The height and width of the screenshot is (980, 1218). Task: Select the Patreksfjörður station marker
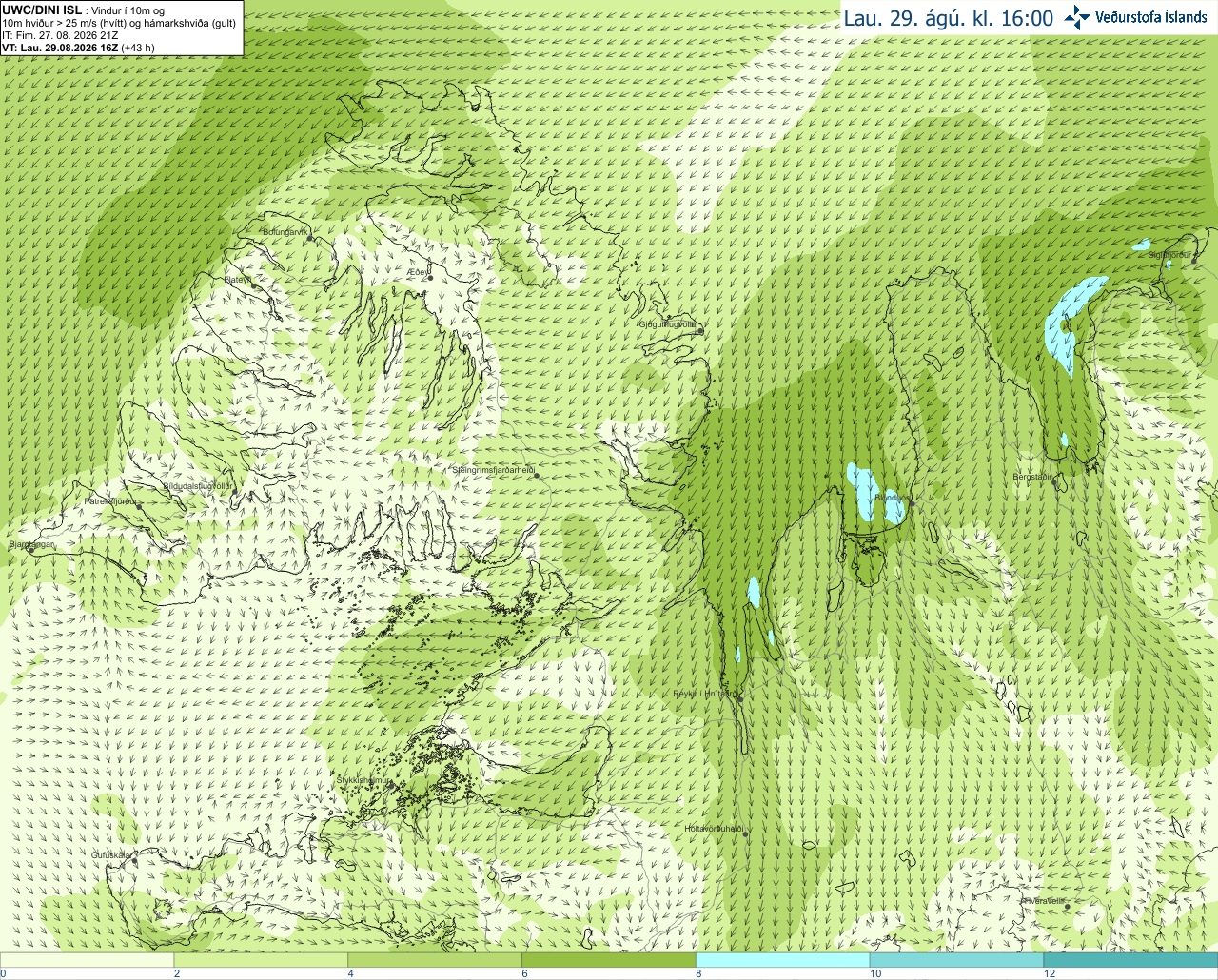click(139, 506)
